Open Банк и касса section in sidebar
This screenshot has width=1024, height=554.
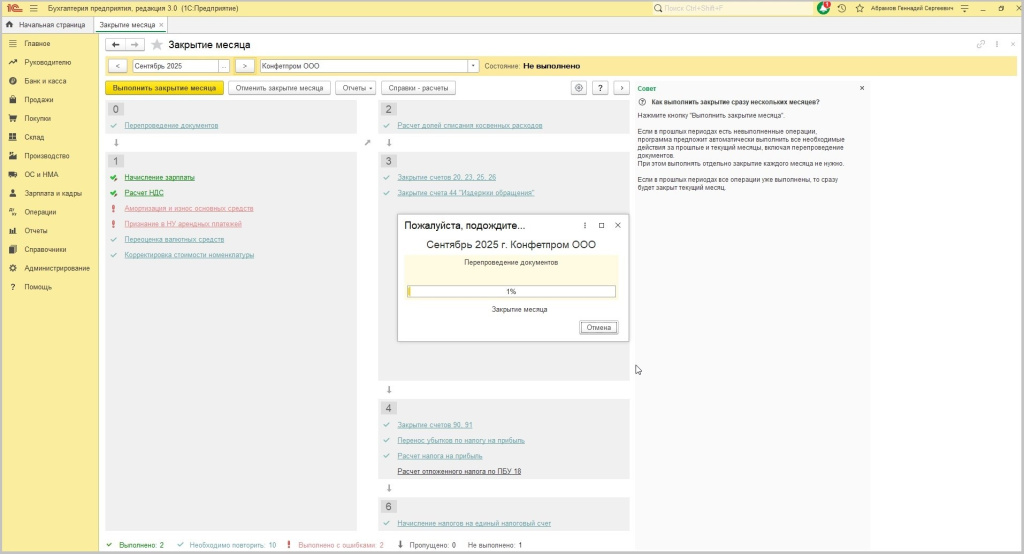(x=45, y=81)
